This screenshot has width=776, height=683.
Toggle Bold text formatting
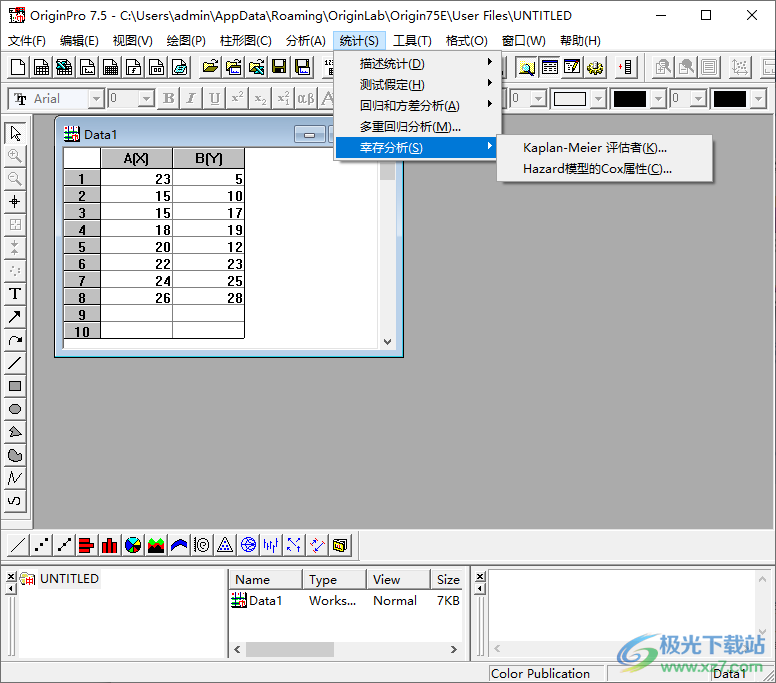click(169, 98)
